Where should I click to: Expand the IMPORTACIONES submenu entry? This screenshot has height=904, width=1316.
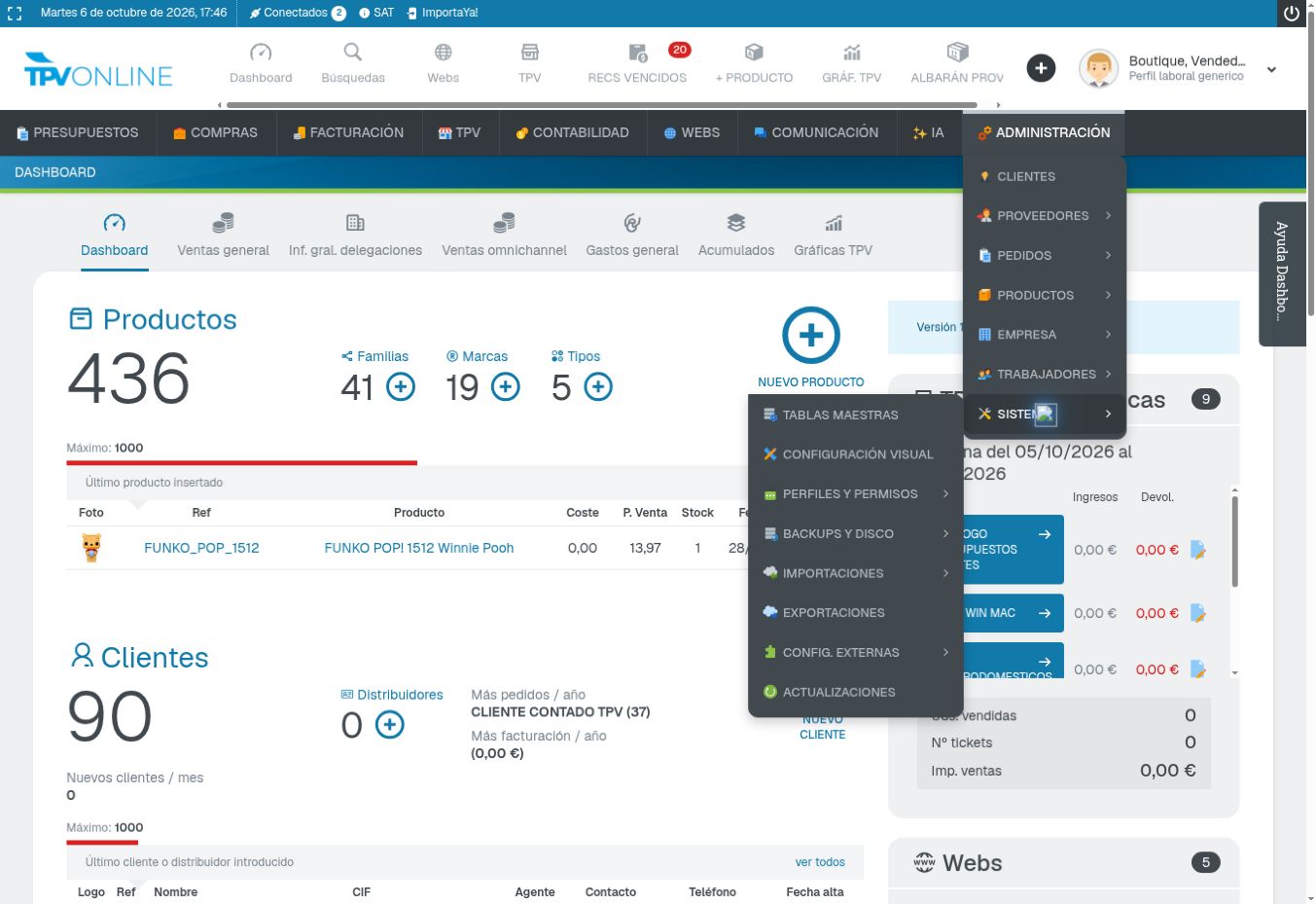coord(856,573)
